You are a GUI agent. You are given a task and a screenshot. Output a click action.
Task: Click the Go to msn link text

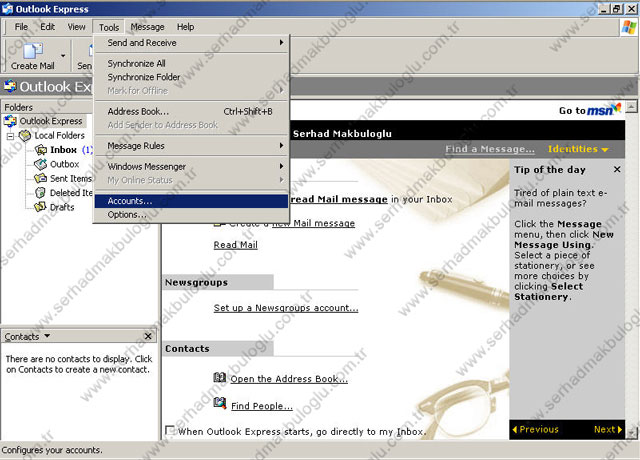(572, 111)
